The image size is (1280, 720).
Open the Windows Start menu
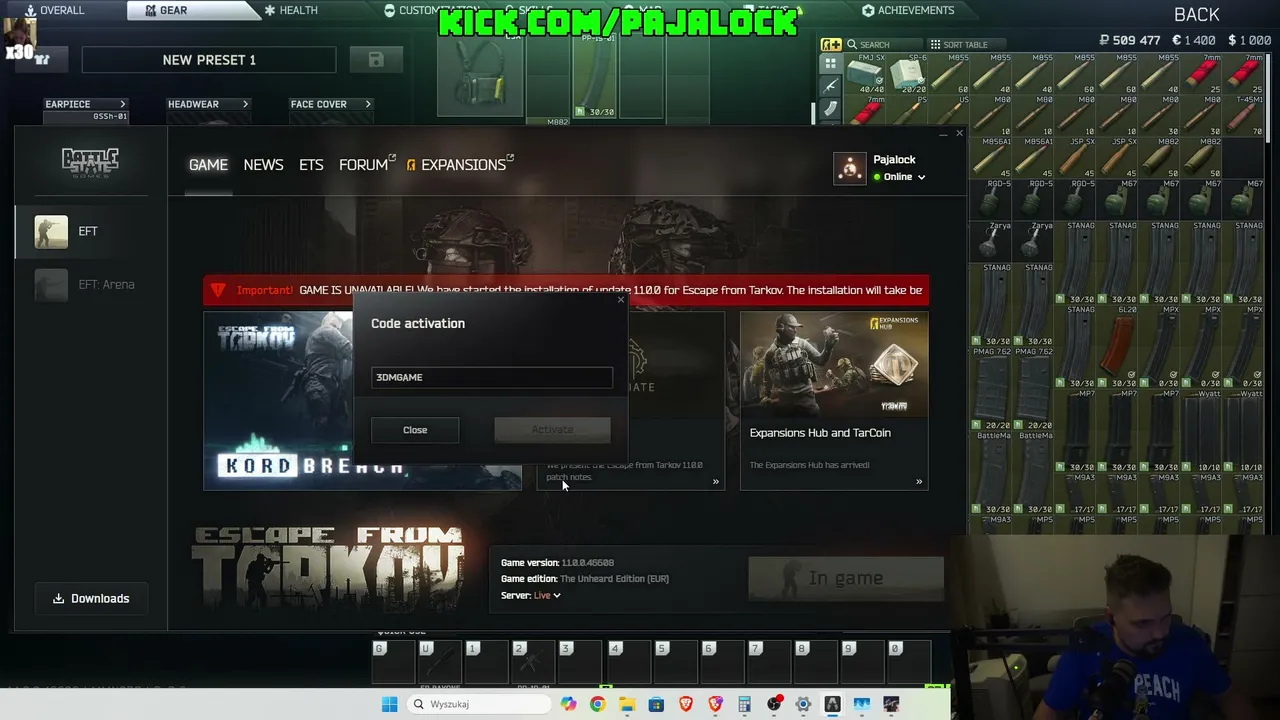click(389, 704)
